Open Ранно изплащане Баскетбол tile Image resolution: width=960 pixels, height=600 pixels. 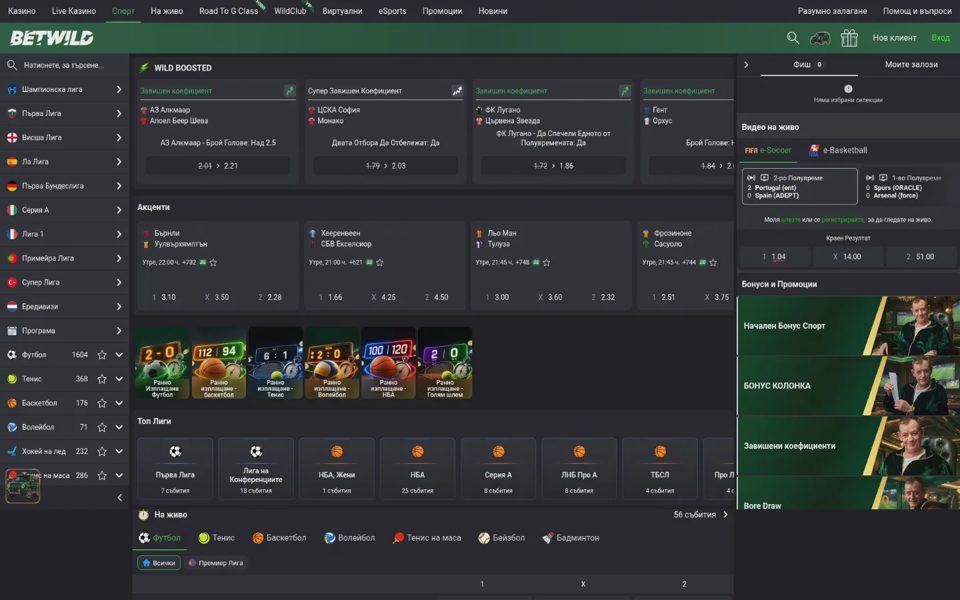tap(219, 363)
